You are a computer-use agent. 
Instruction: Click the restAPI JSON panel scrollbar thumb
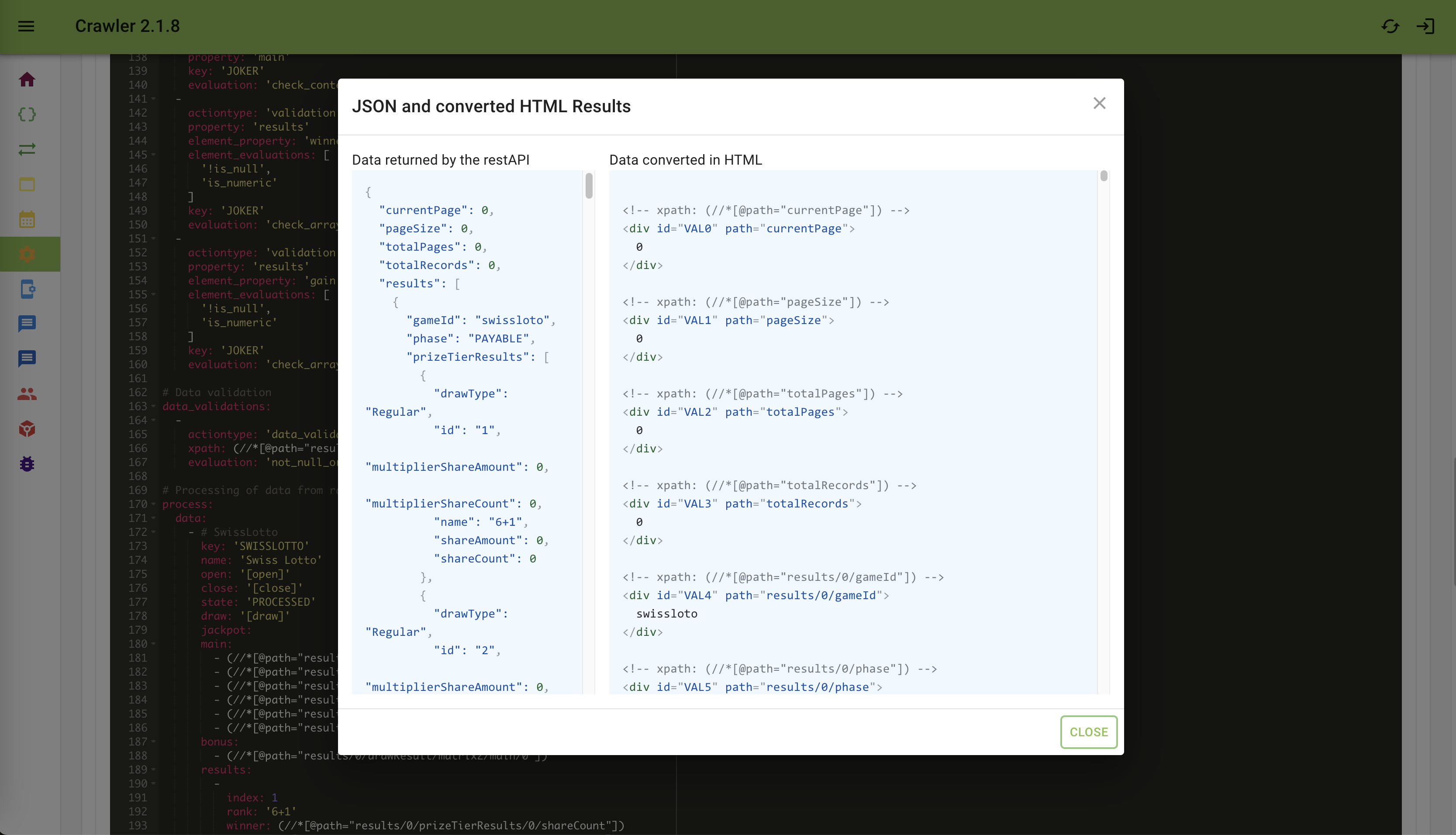click(x=589, y=186)
